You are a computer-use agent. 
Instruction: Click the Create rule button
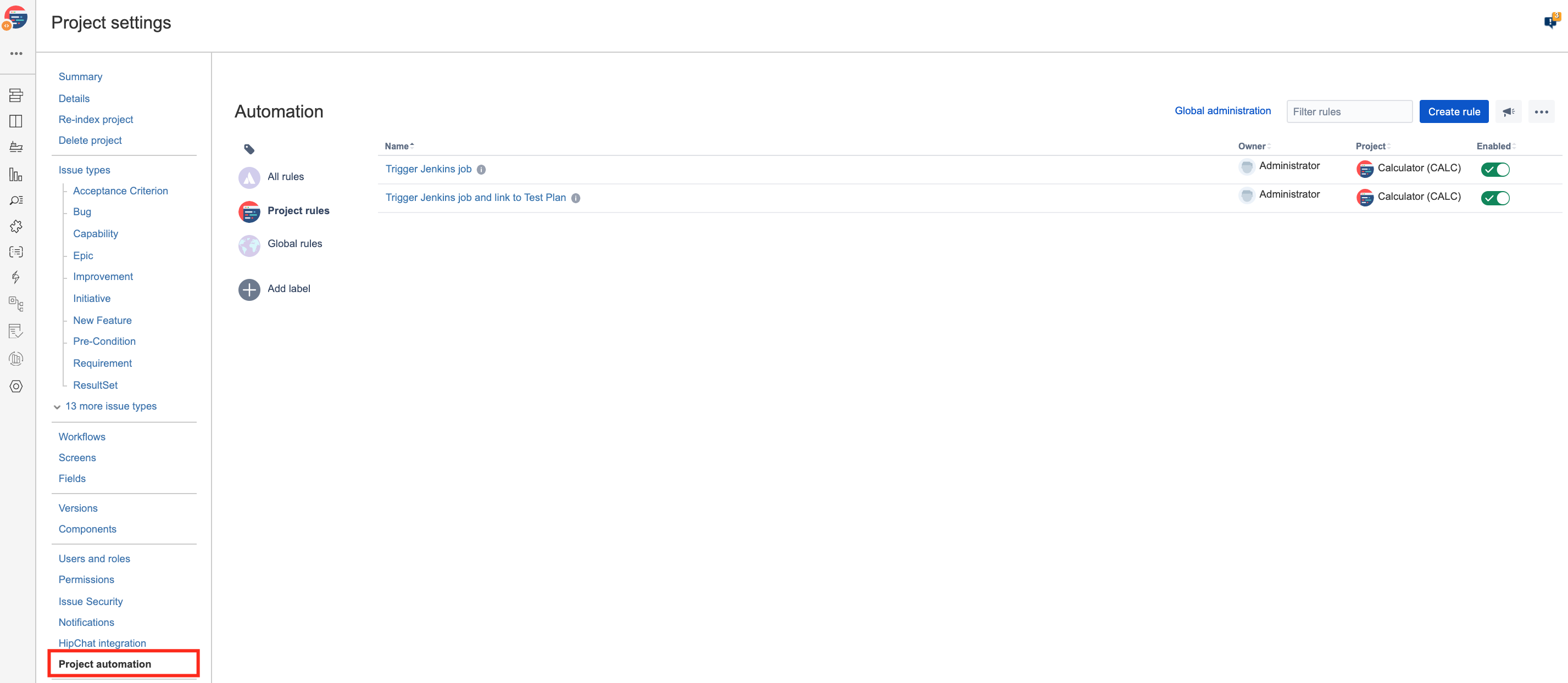coord(1454,111)
